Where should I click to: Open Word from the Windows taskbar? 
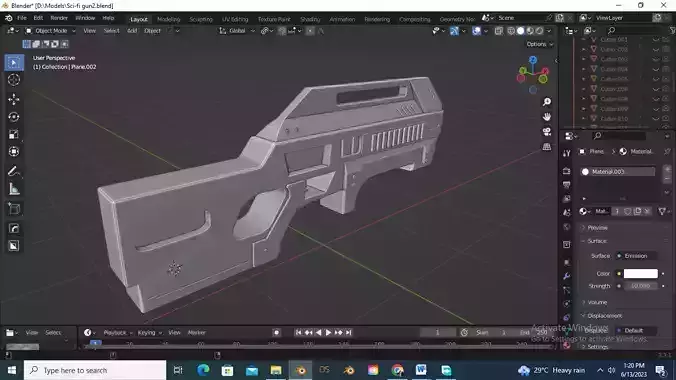(x=421, y=370)
